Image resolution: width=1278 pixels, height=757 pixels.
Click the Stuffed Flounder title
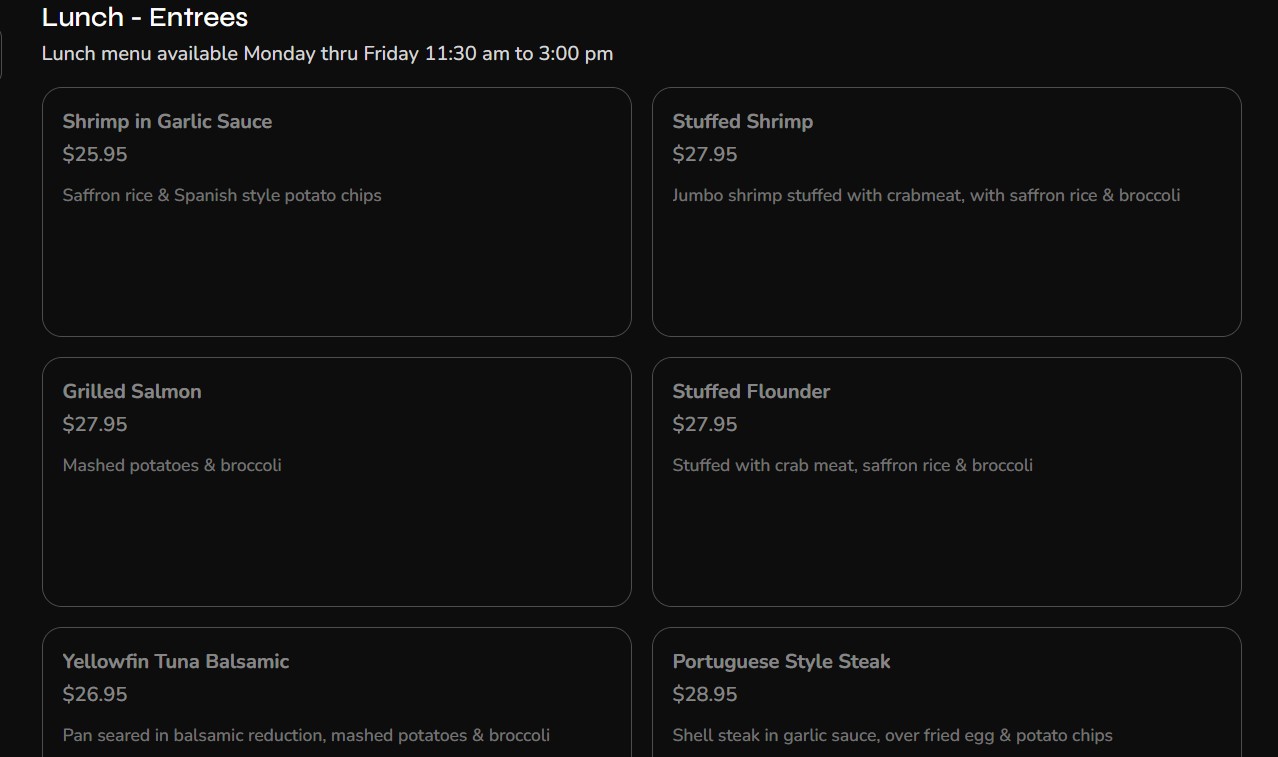pos(751,391)
